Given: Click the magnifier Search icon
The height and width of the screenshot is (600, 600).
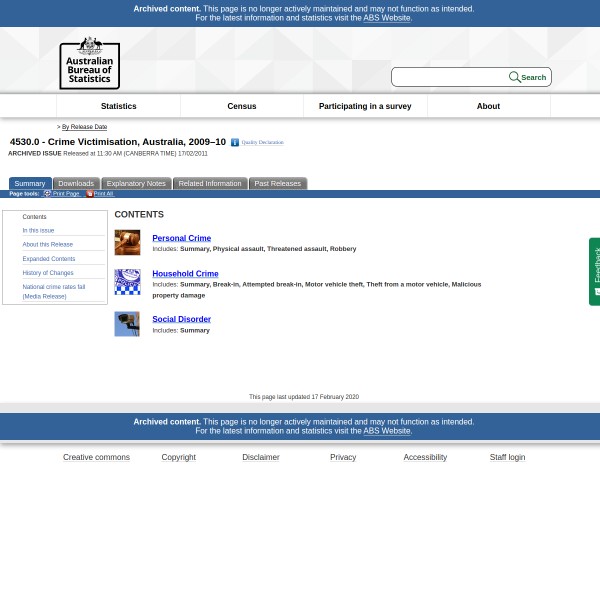Looking at the screenshot, I should (x=514, y=77).
